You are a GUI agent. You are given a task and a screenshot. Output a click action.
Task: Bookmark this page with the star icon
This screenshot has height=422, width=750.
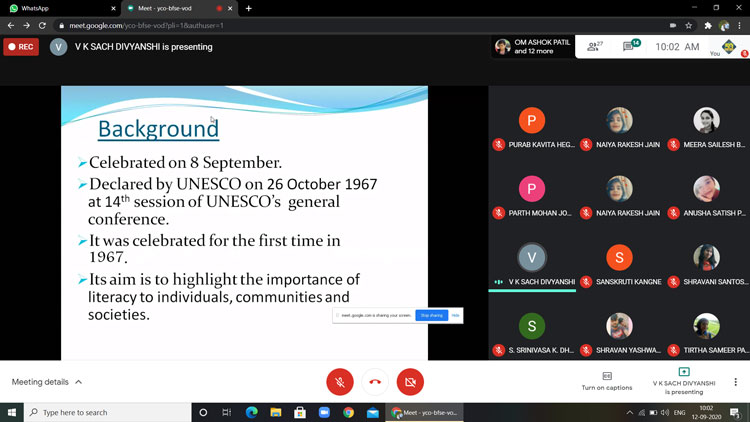689,25
